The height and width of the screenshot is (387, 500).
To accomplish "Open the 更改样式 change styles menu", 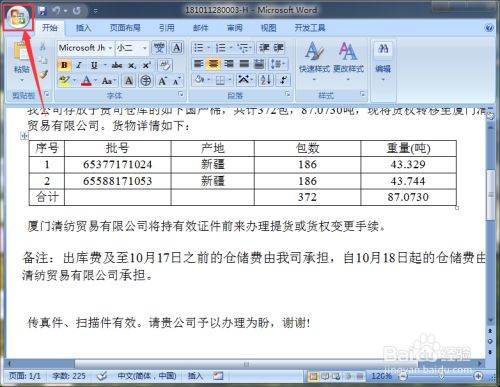I will pos(348,61).
